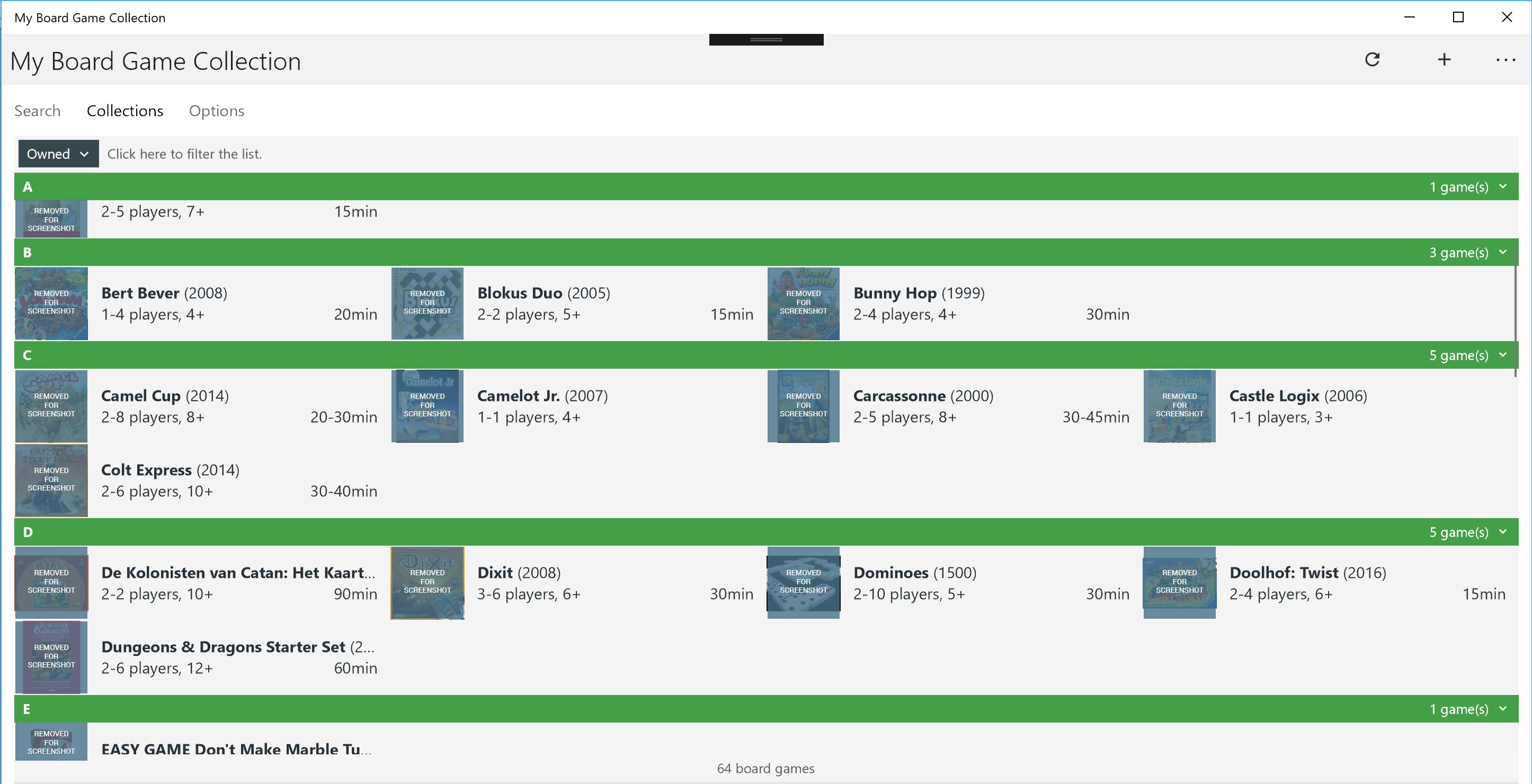1532x784 pixels.
Task: Open the Owned collection dropdown
Action: tap(58, 154)
